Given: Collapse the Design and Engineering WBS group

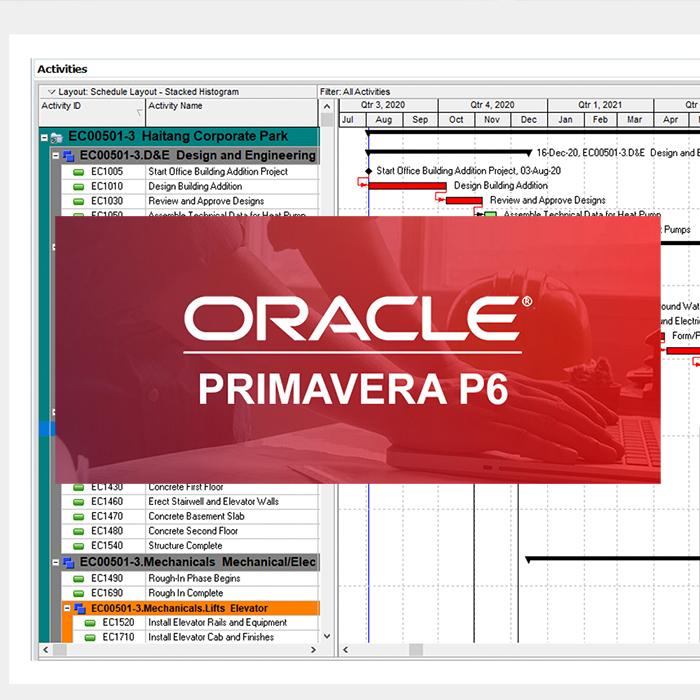Looking at the screenshot, I should pos(56,156).
